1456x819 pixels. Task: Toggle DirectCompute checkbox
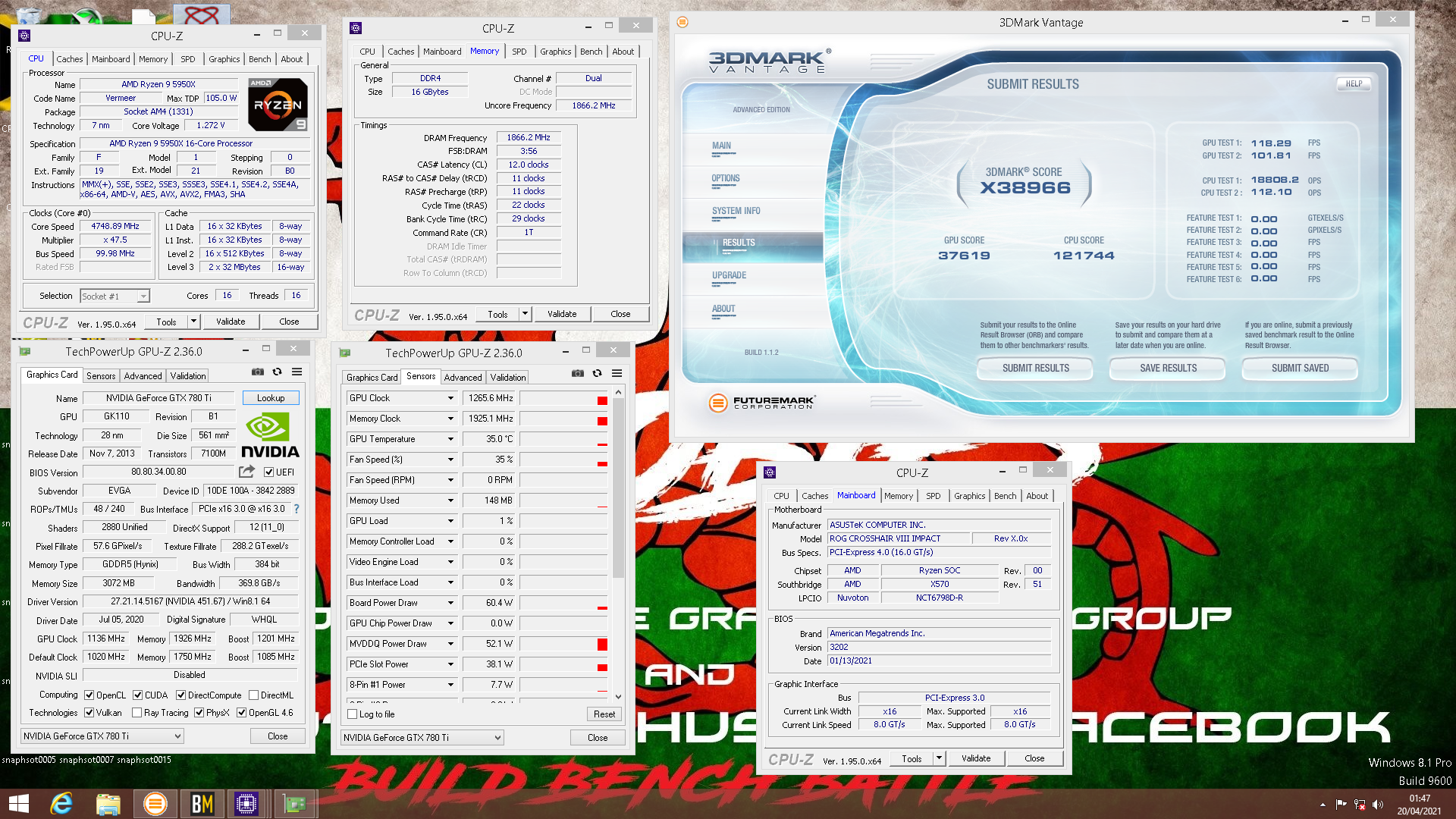181,695
